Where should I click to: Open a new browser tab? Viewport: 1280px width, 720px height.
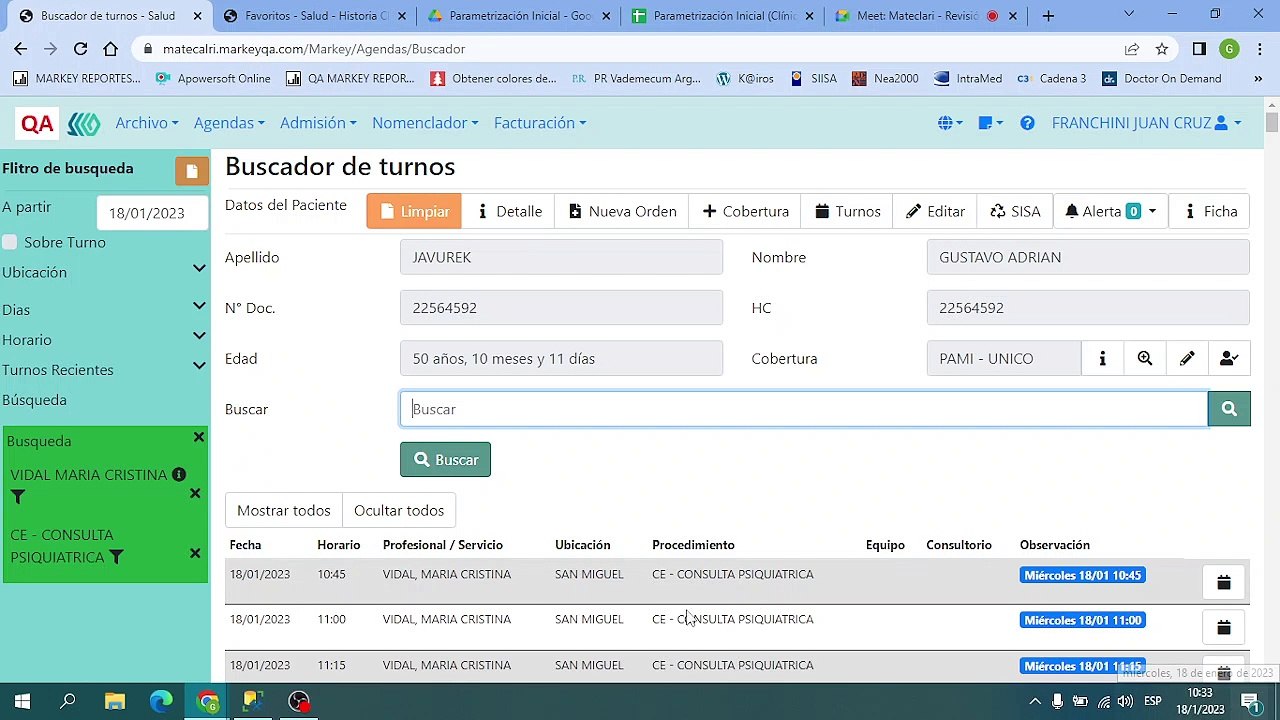(1048, 16)
